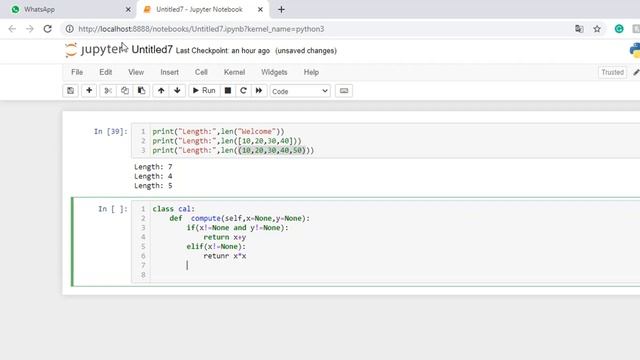Save the notebook with the floppy icon

click(71, 91)
